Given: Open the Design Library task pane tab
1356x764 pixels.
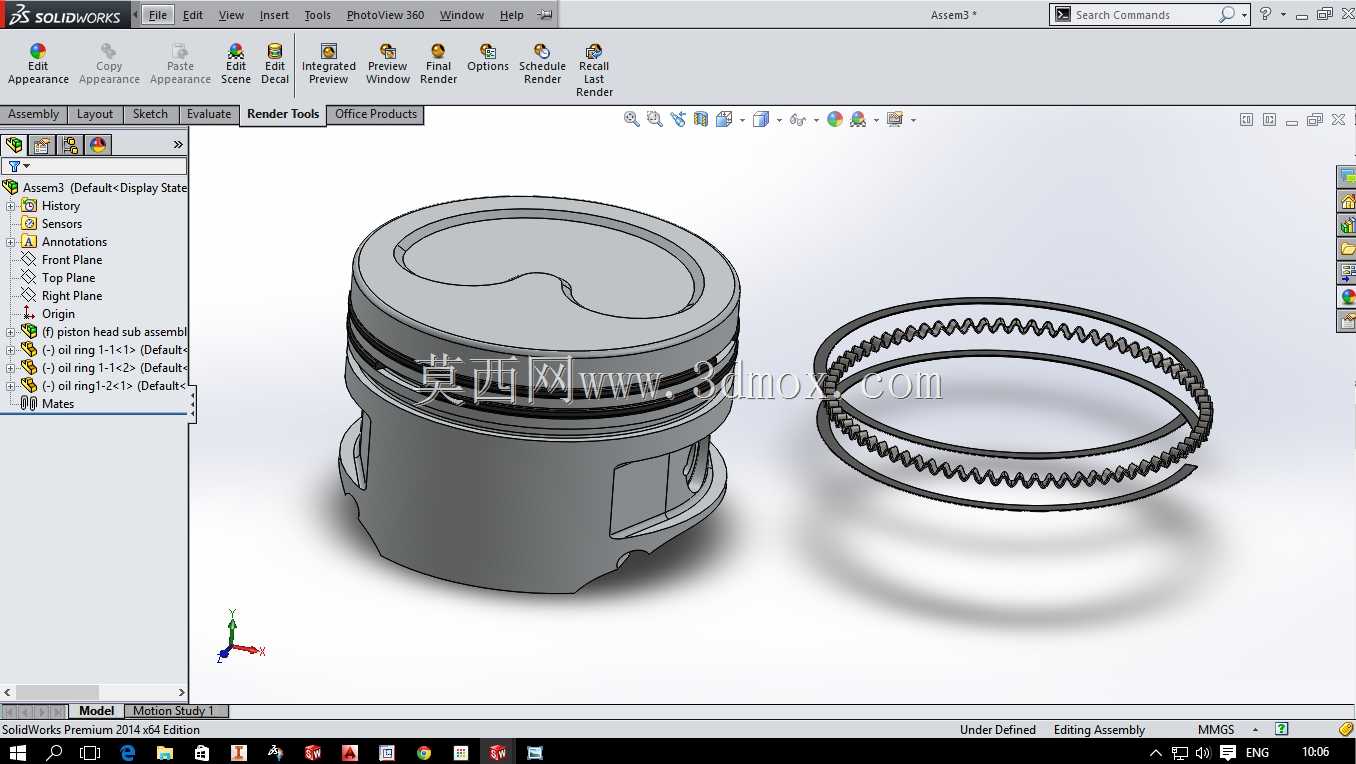Looking at the screenshot, I should (1347, 225).
